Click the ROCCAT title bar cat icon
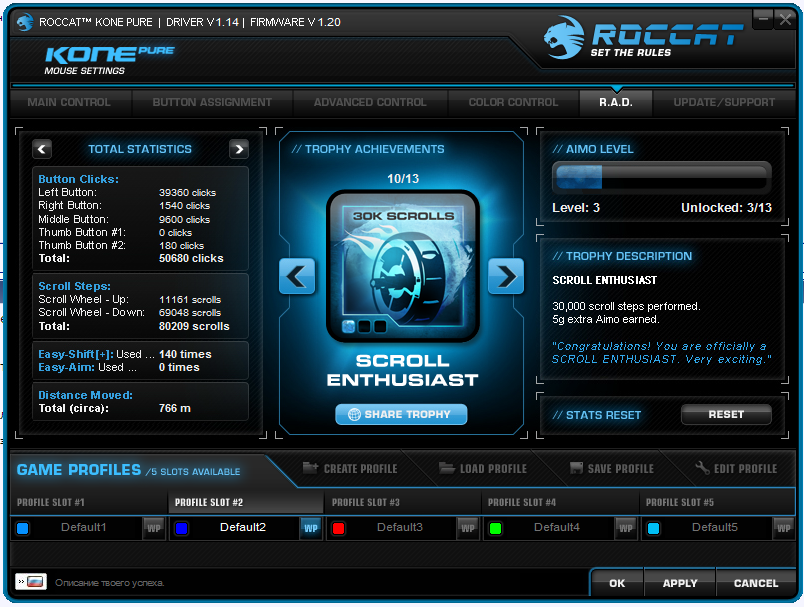 25,23
